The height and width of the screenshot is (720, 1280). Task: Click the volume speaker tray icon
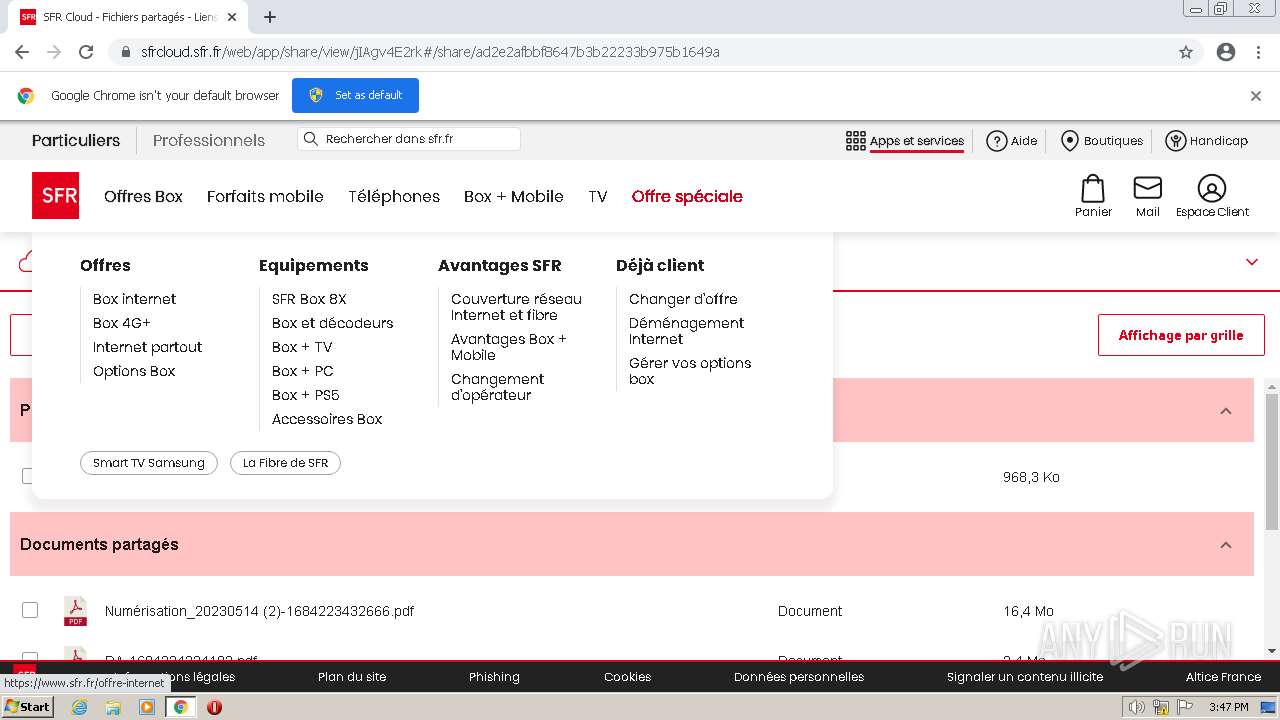click(x=1136, y=707)
